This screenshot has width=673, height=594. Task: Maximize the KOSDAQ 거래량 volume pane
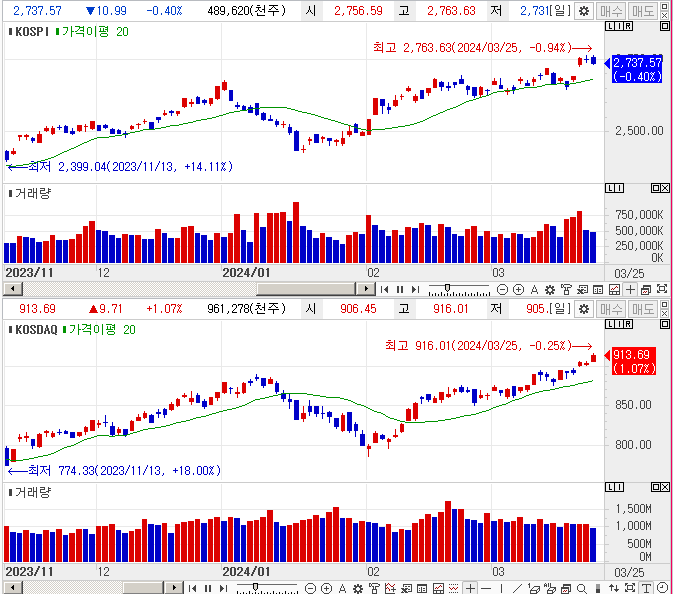point(656,487)
